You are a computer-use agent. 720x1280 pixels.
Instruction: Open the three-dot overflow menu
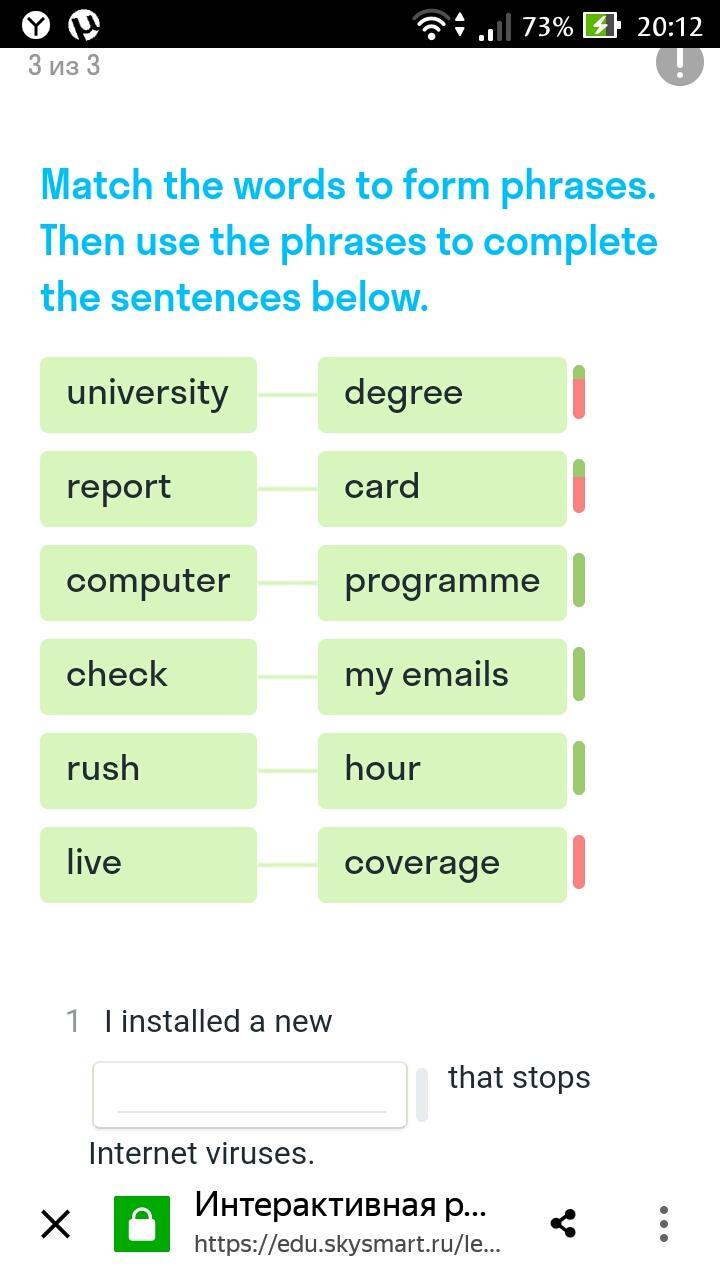pos(663,1223)
